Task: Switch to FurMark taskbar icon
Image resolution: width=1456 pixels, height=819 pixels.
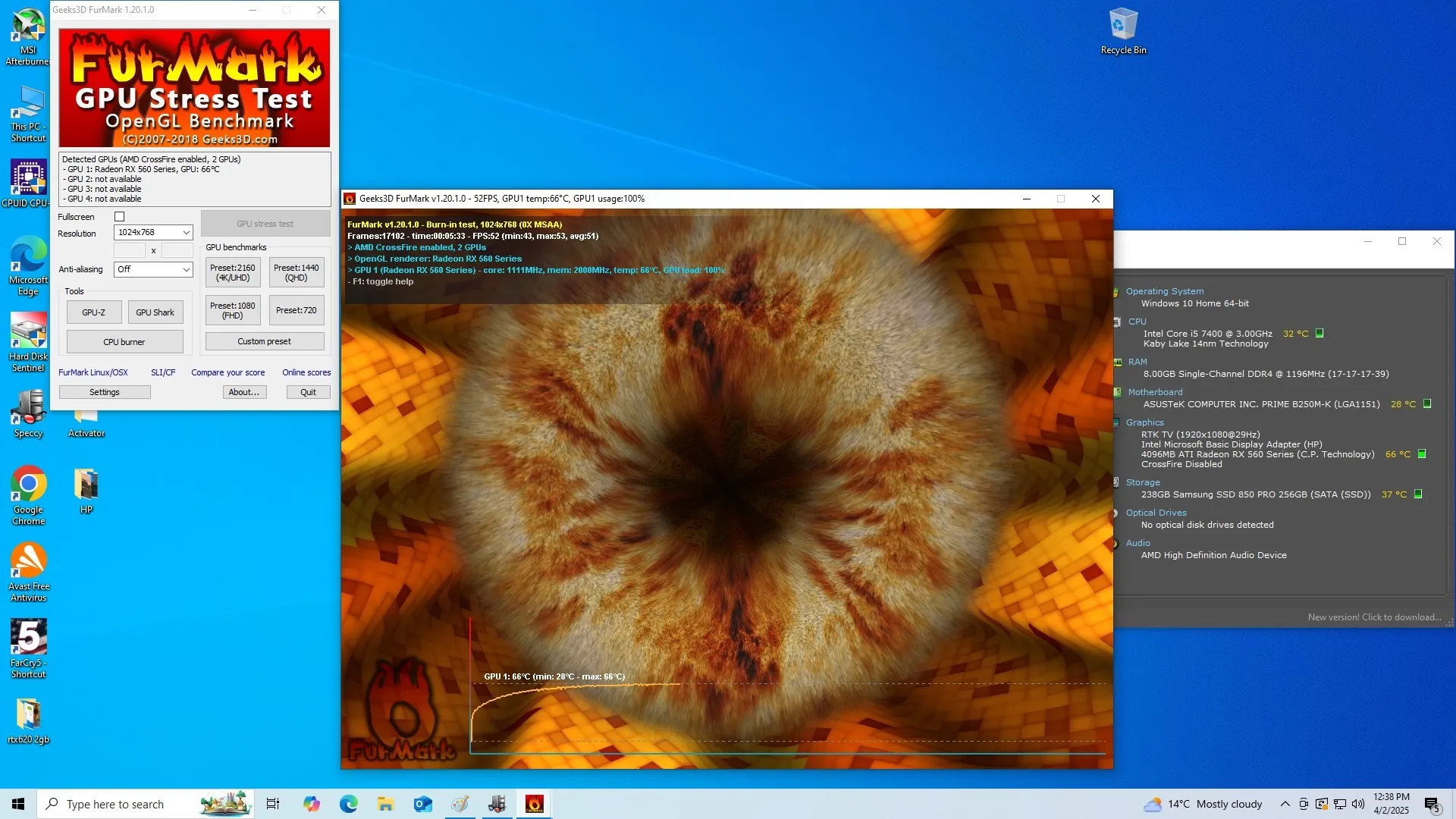Action: (x=535, y=804)
